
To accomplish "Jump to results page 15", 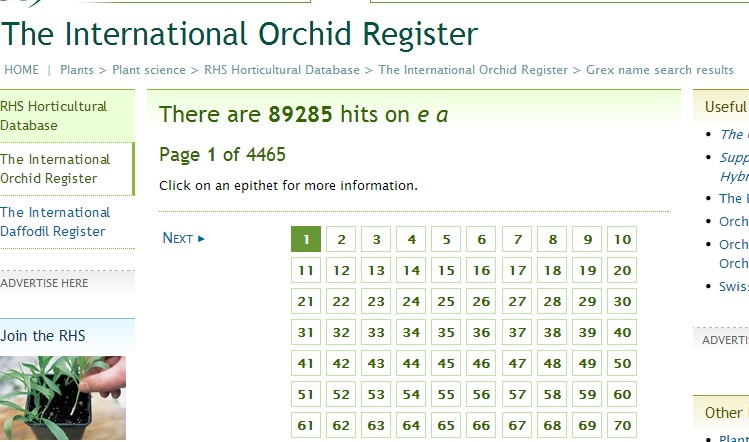I will click(446, 270).
